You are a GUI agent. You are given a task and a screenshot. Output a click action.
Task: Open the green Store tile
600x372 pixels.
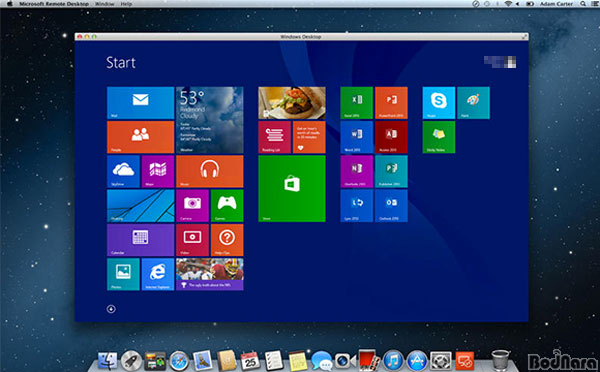click(292, 189)
